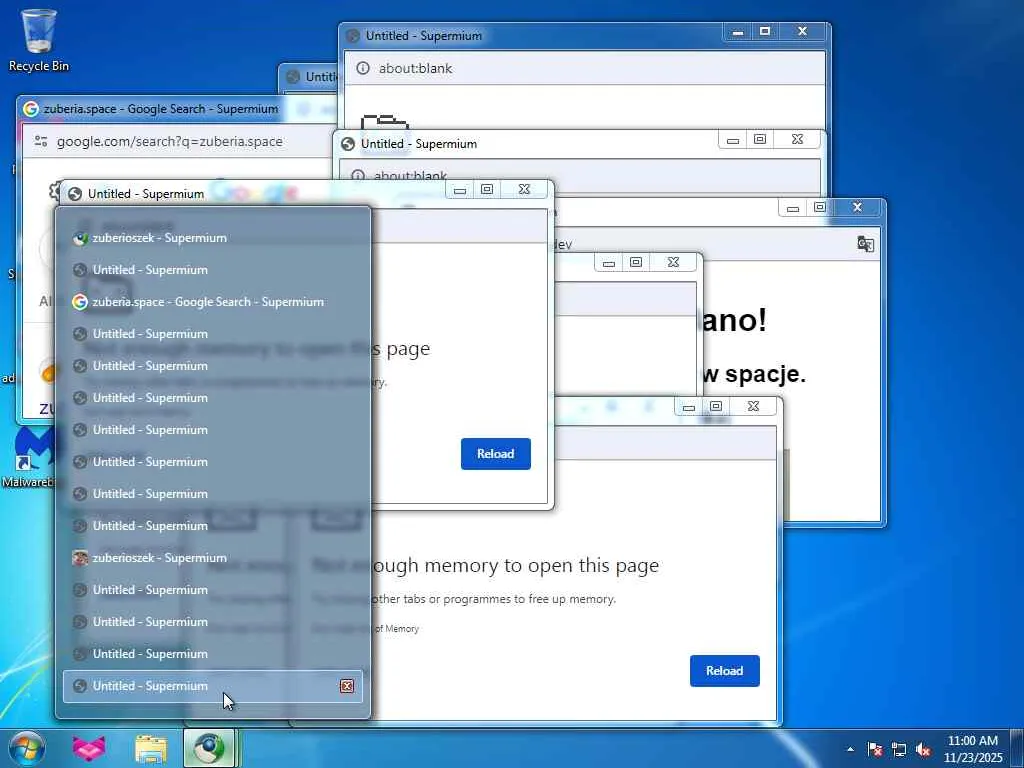Open the muted volume tray icon
Viewport: 1024px width, 768px height.
[x=923, y=749]
